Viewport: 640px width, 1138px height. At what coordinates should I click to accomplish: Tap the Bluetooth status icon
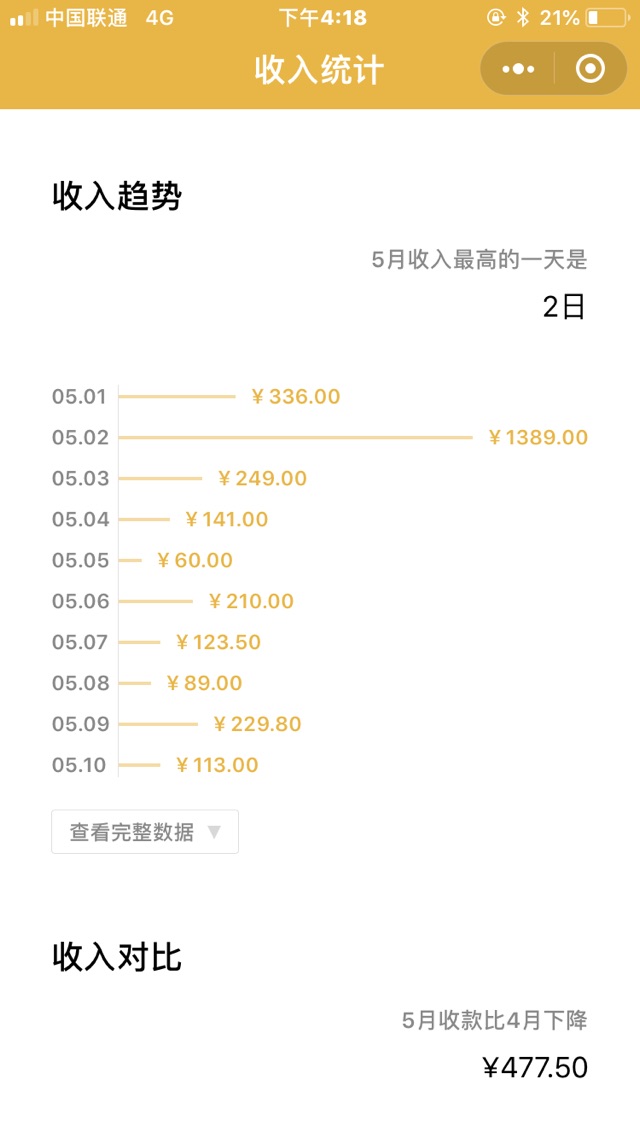click(522, 18)
